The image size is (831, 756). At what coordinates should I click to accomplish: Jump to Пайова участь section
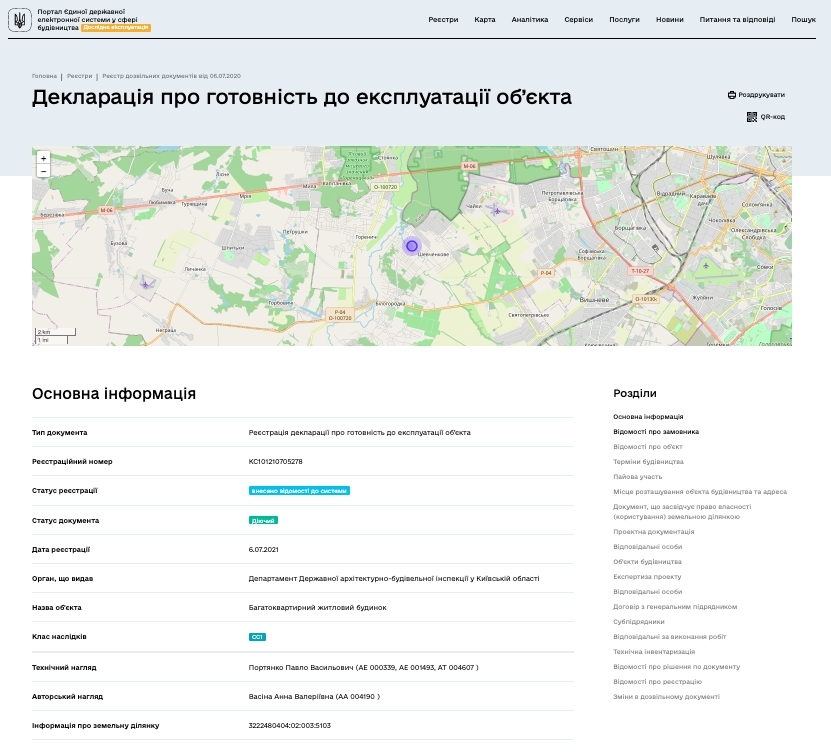[638, 477]
